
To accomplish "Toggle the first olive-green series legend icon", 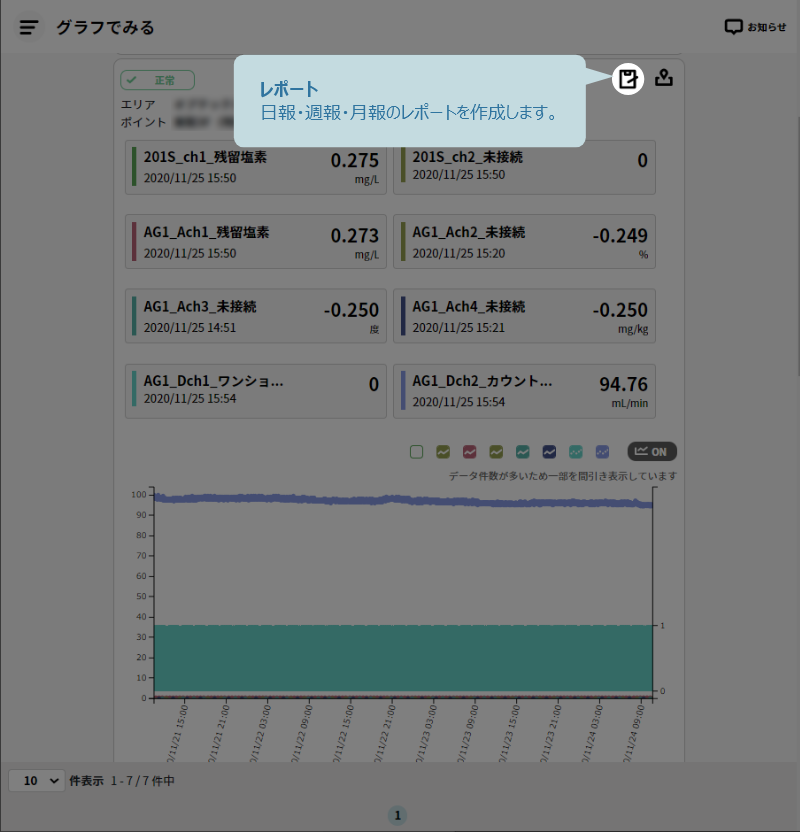I will [443, 452].
